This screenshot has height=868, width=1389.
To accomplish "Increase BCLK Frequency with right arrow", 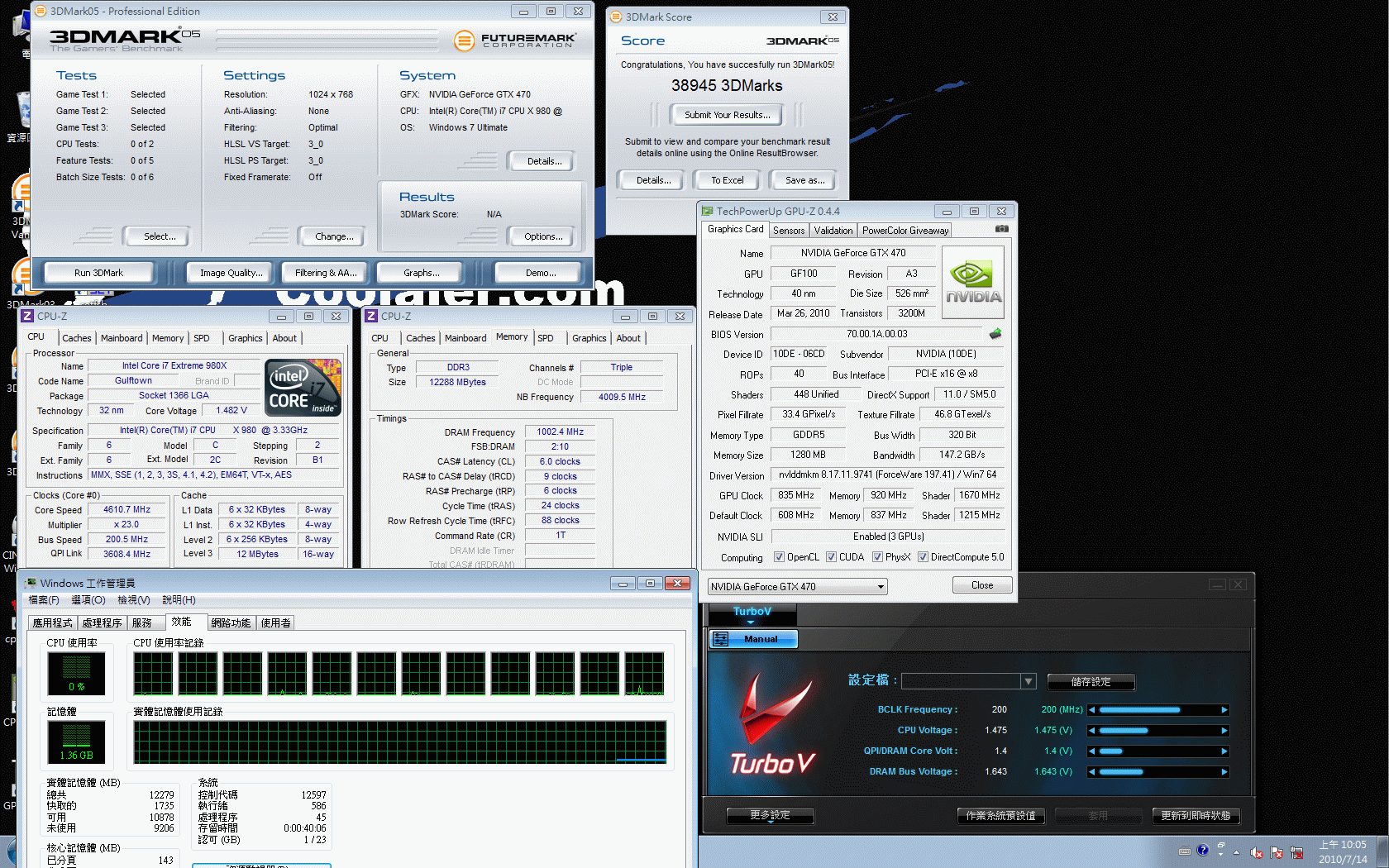I will coord(1224,710).
